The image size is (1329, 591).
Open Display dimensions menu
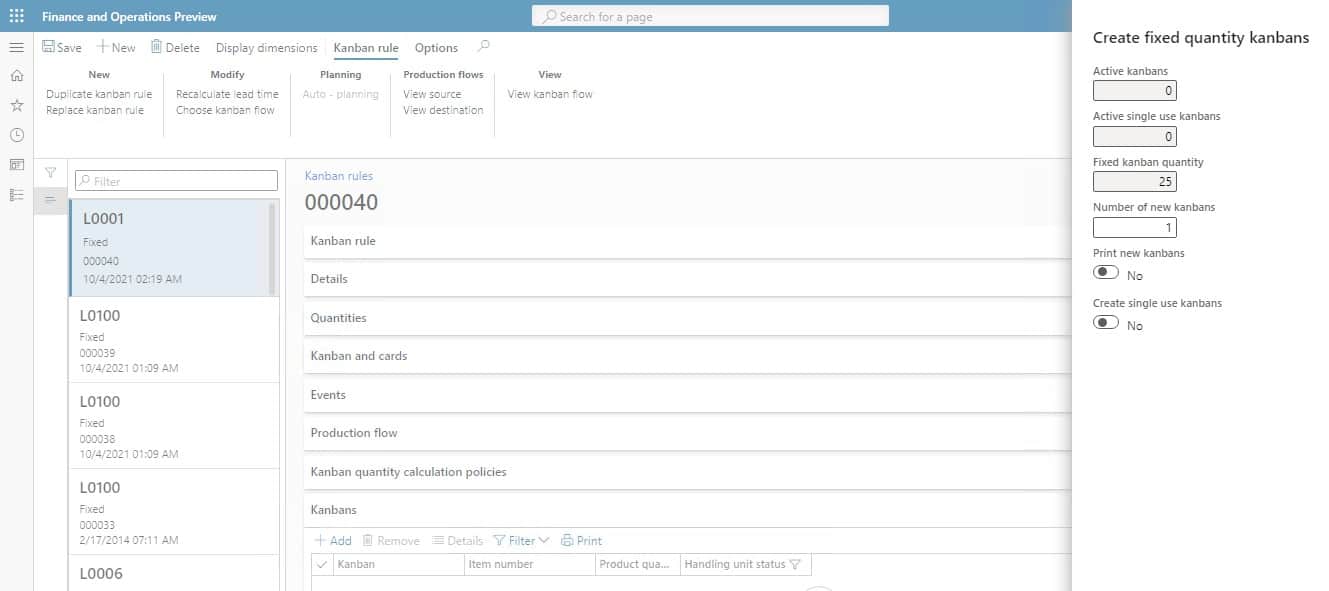pos(266,47)
